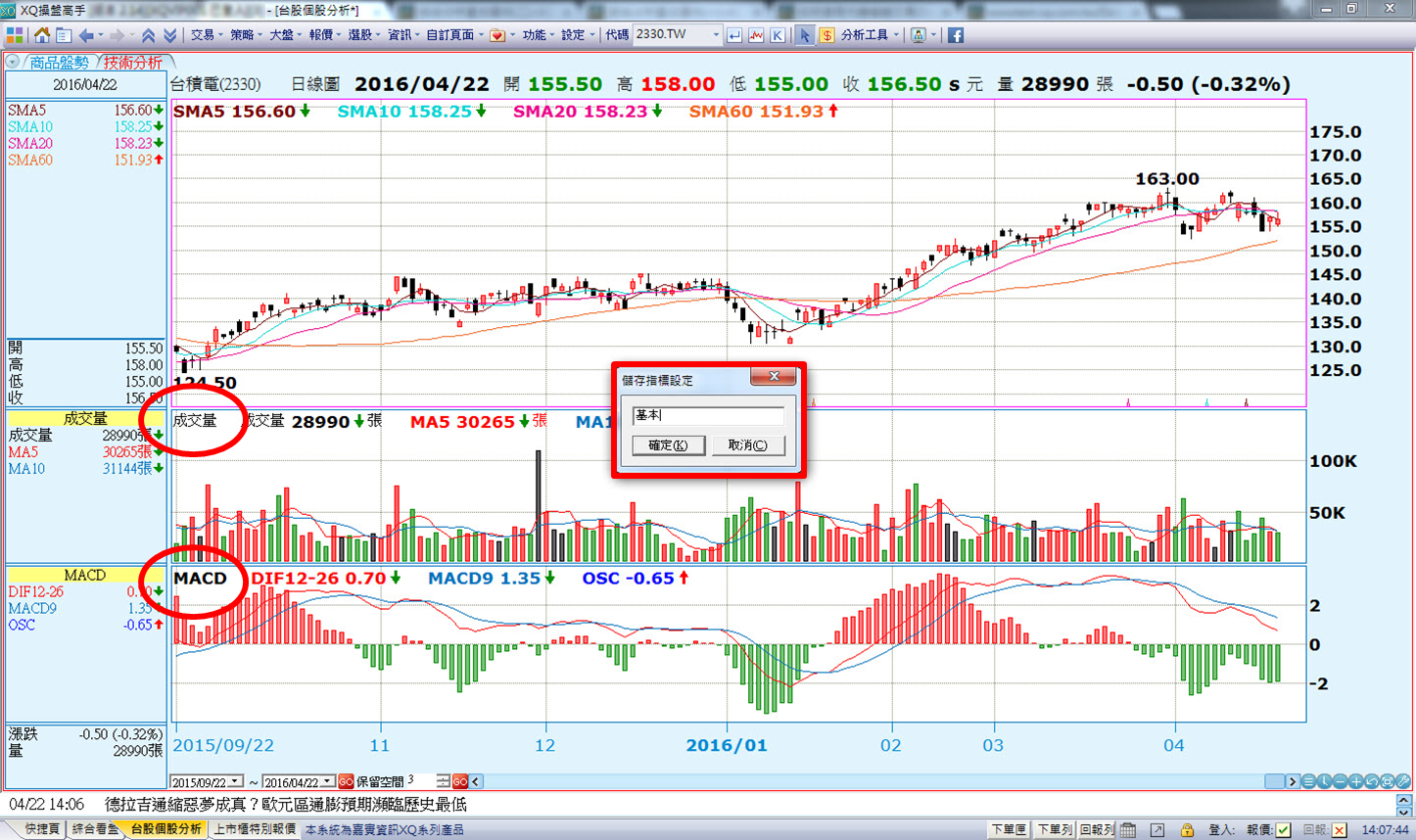Expand the 分析工具 dropdown menu
The width and height of the screenshot is (1416, 840).
(896, 35)
